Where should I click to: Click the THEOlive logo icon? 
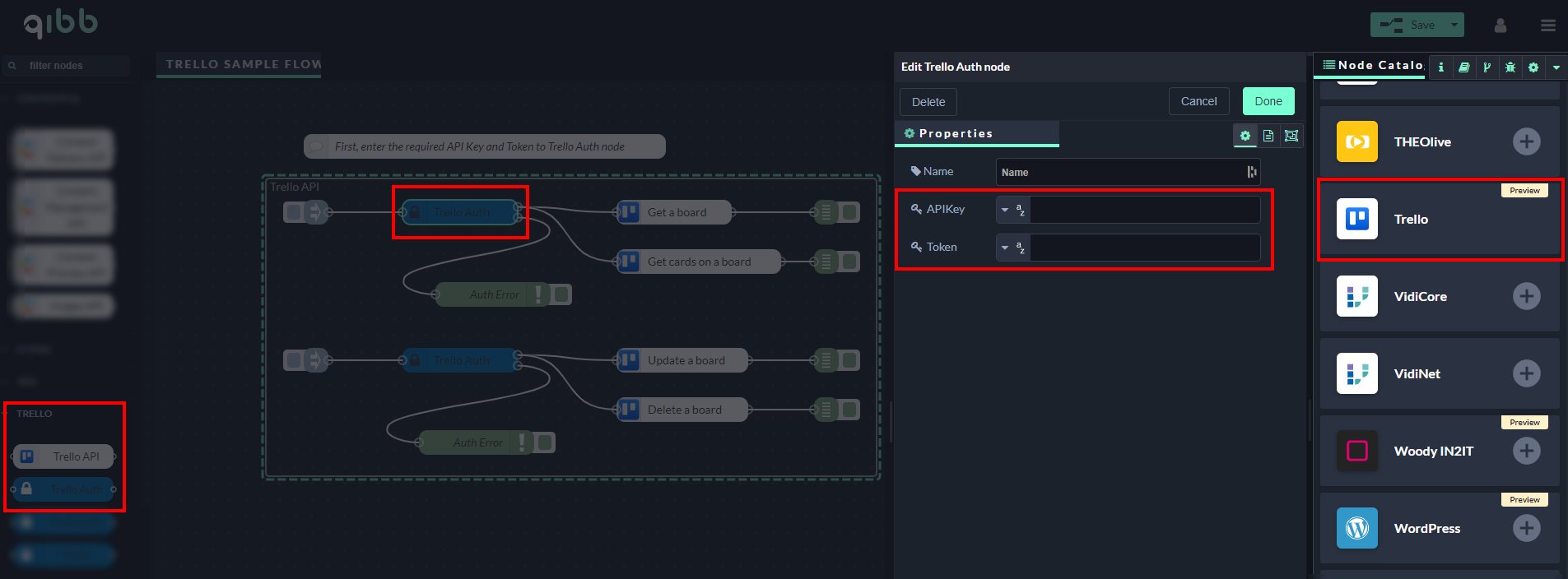[1356, 141]
